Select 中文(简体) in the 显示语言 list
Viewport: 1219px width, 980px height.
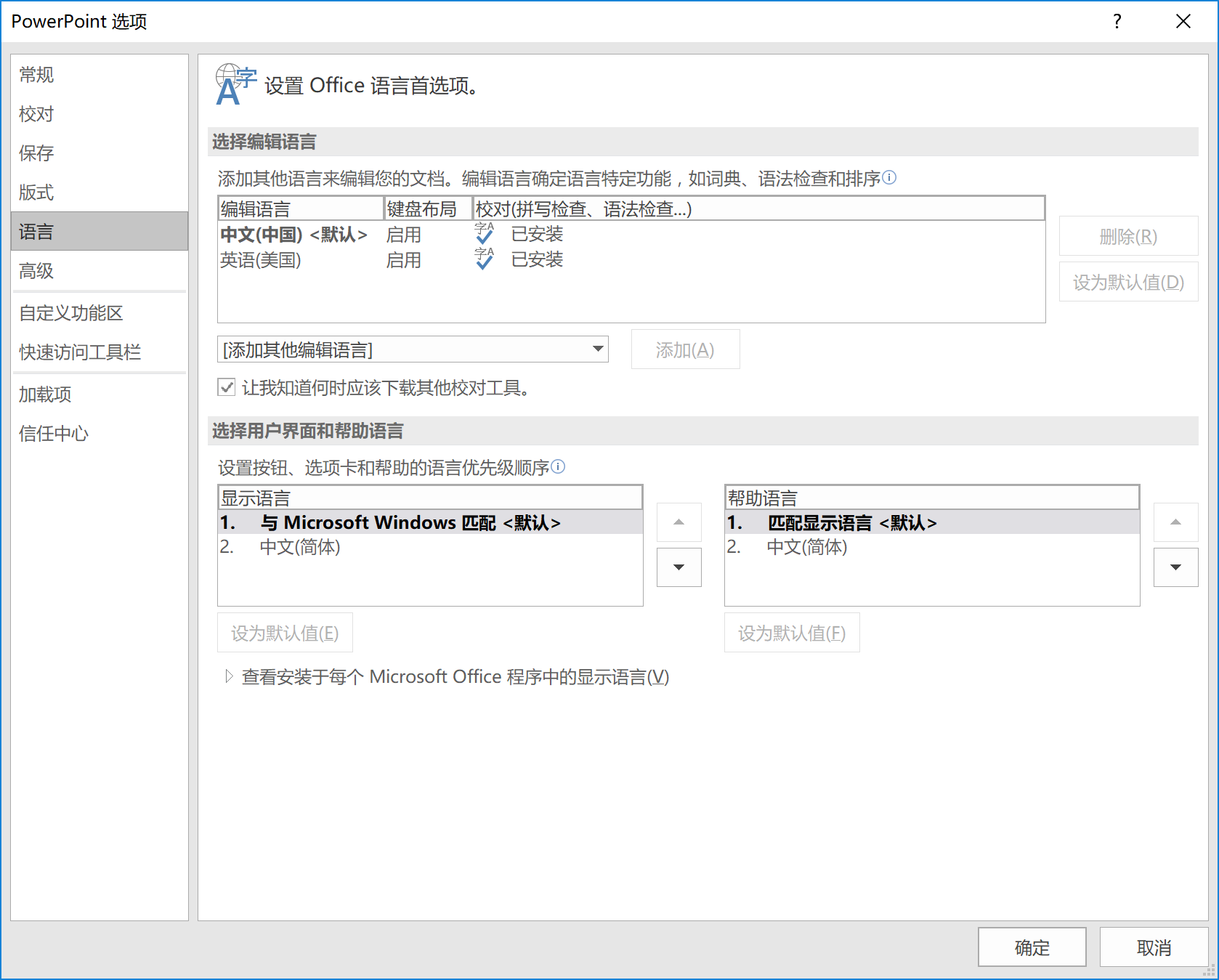[x=430, y=546]
